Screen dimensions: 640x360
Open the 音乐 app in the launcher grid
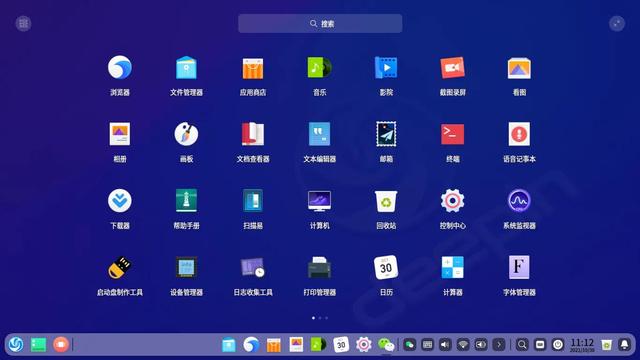click(x=320, y=68)
